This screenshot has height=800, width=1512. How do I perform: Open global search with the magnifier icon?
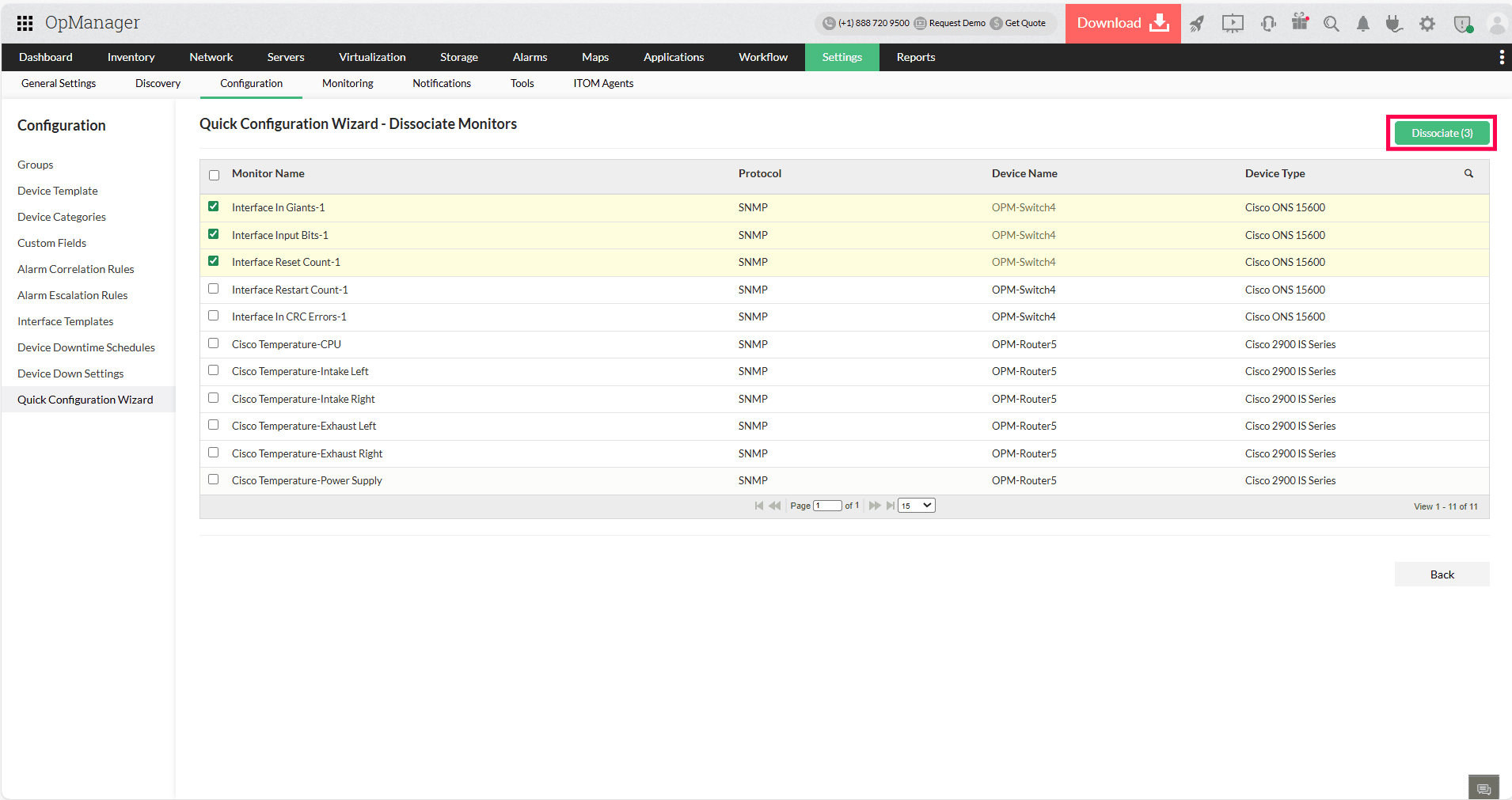point(1332,24)
